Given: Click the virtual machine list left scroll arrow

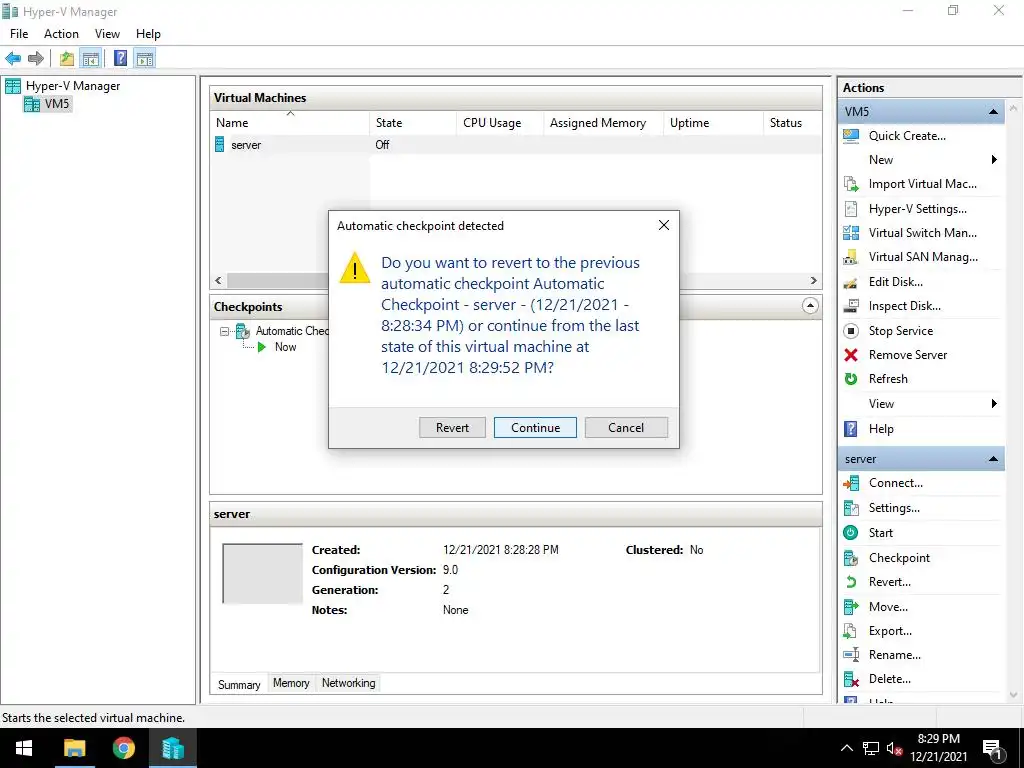Looking at the screenshot, I should pyautogui.click(x=219, y=281).
